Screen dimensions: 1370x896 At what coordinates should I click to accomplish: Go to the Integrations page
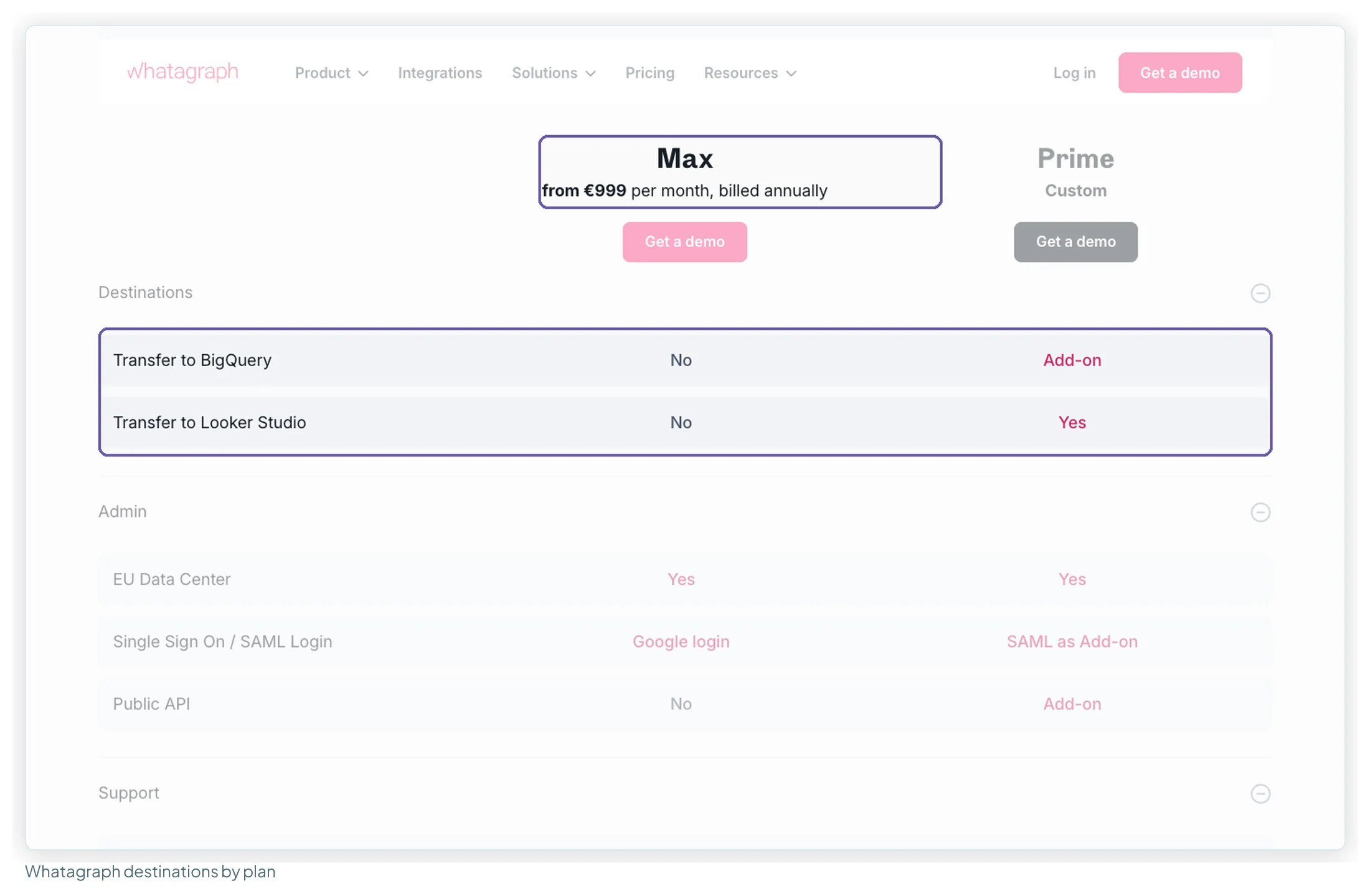pos(440,73)
